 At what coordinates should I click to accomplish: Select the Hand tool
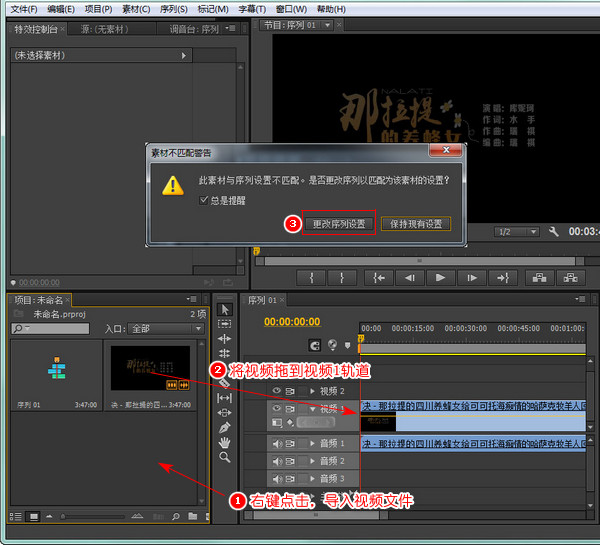225,442
